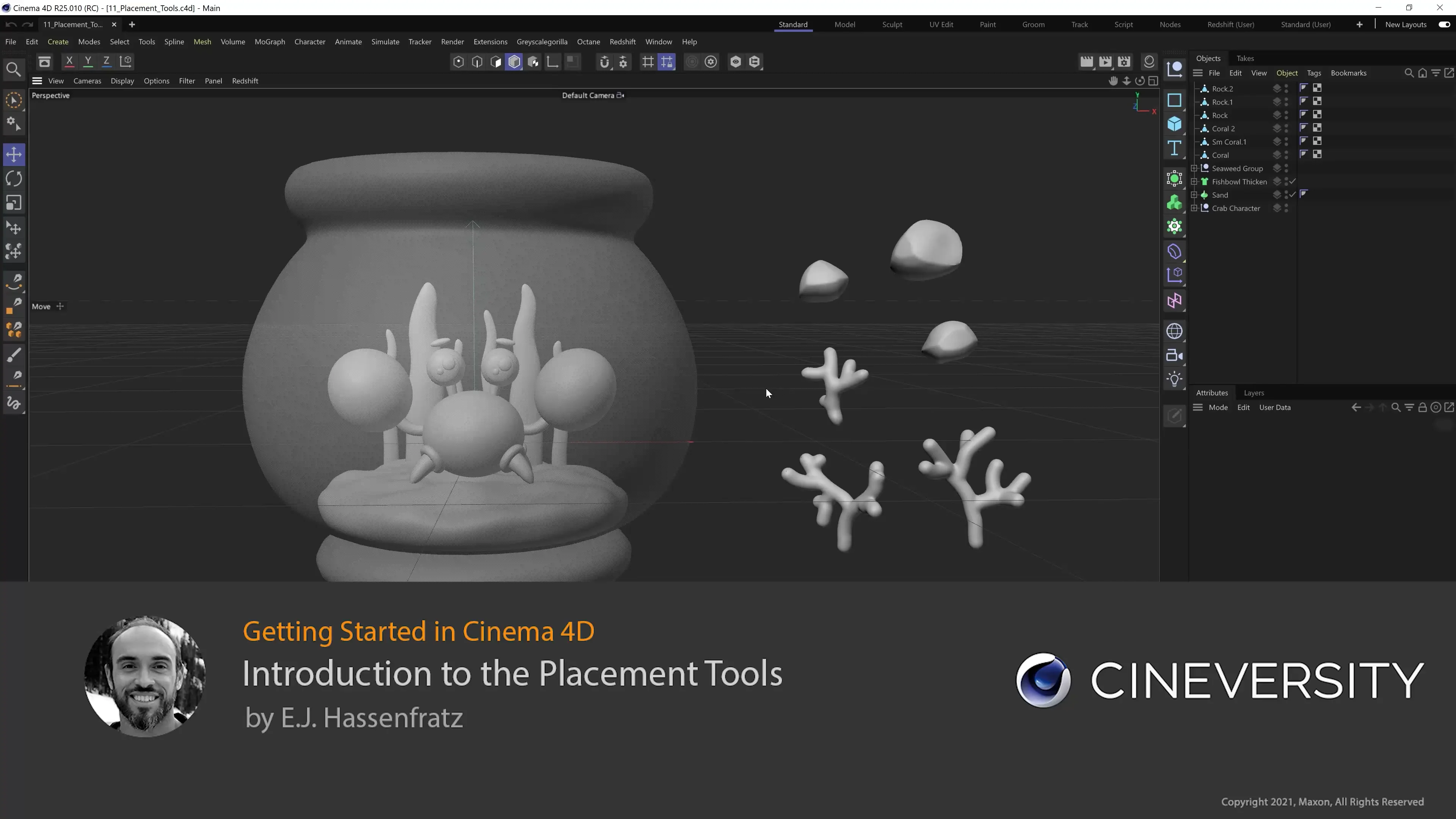The width and height of the screenshot is (1456, 819).
Task: Expand the Move tool options plus
Action: pyautogui.click(x=60, y=306)
